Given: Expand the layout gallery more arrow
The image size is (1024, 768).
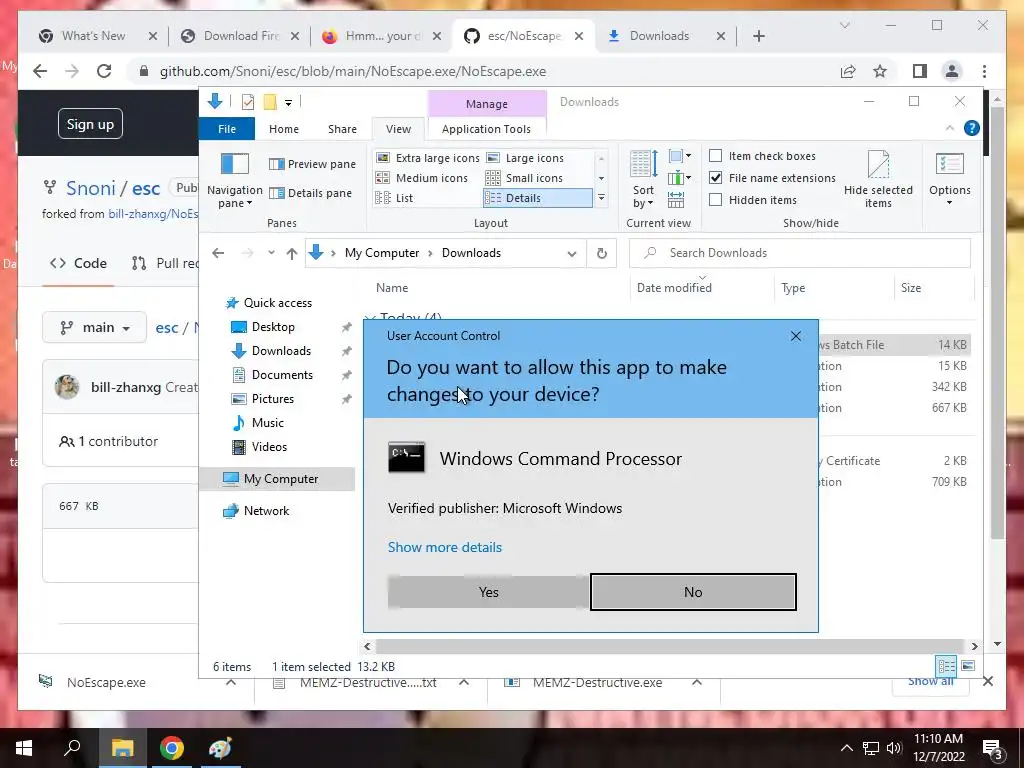Looking at the screenshot, I should 601,198.
